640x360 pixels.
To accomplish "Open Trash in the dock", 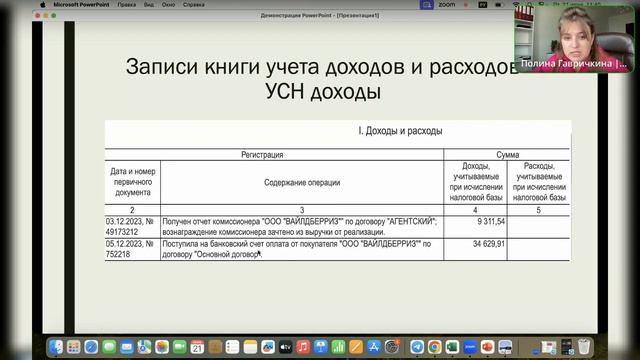I will tap(584, 347).
